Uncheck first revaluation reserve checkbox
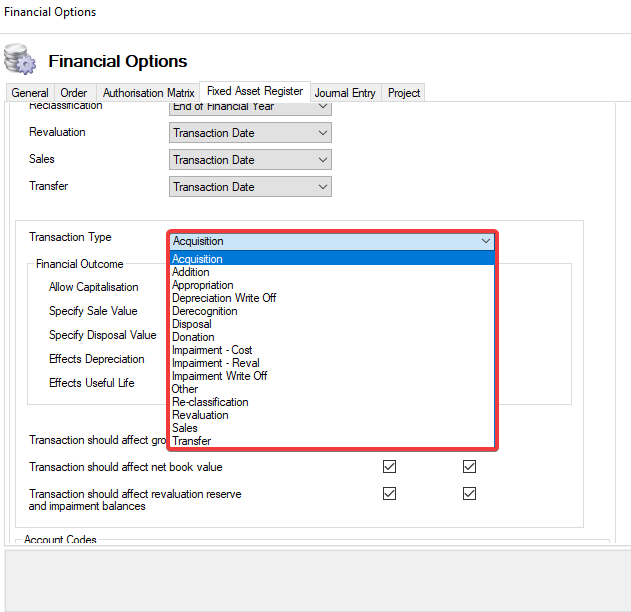Viewport: 631px width, 612px height. click(x=390, y=494)
